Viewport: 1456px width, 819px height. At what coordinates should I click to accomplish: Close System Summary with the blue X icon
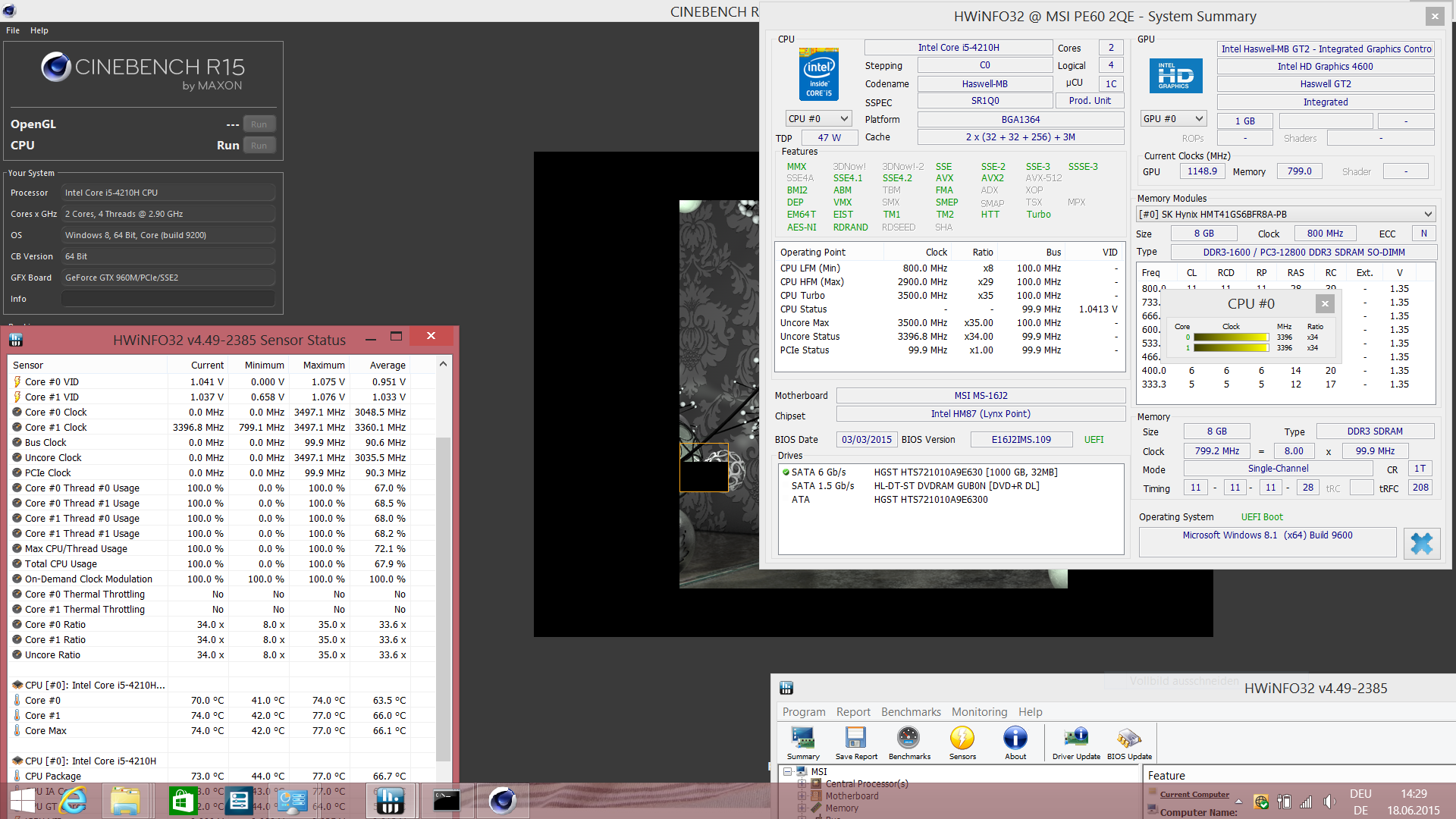tap(1422, 543)
